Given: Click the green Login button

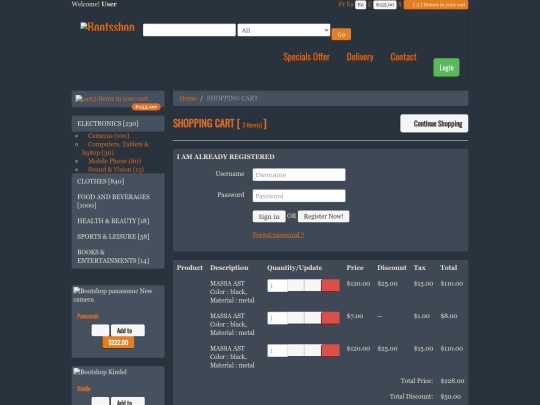Looking at the screenshot, I should pos(446,68).
